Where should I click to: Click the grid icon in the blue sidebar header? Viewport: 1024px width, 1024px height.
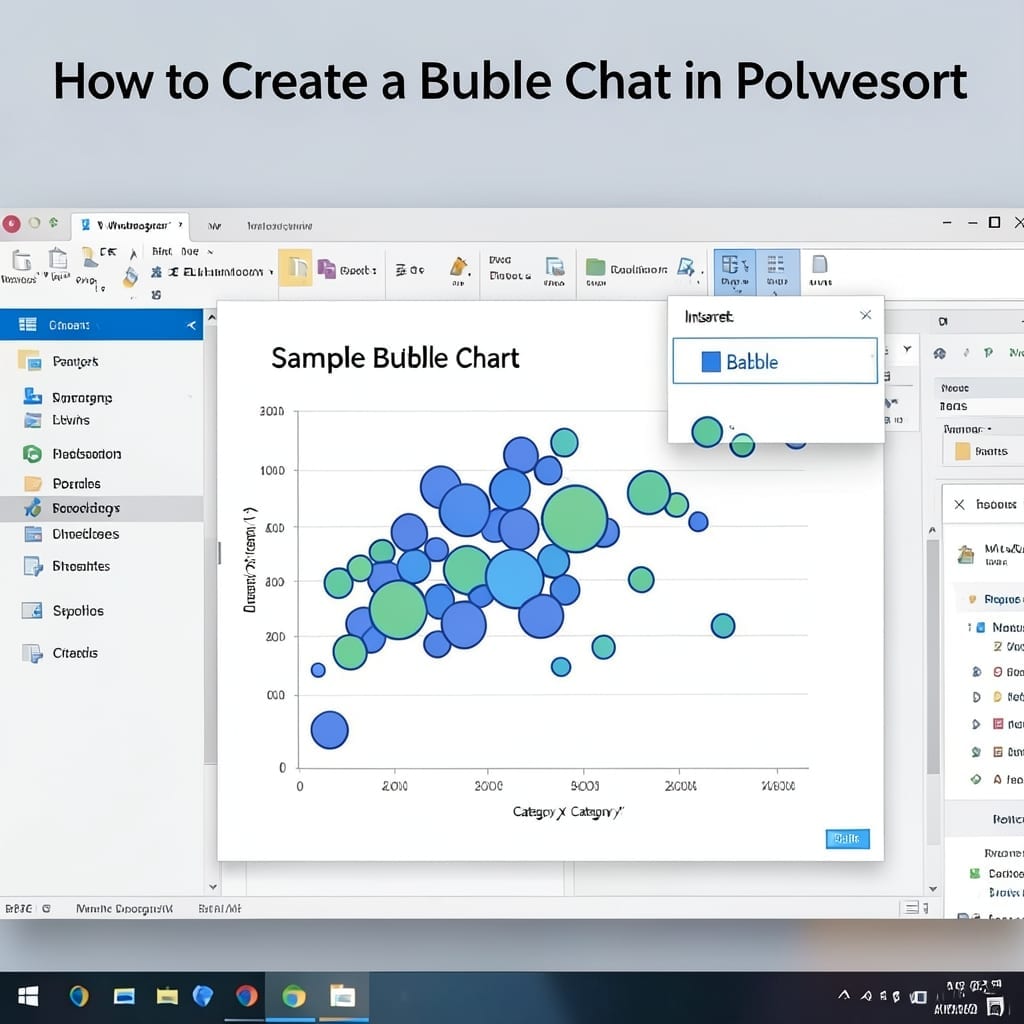(x=27, y=325)
